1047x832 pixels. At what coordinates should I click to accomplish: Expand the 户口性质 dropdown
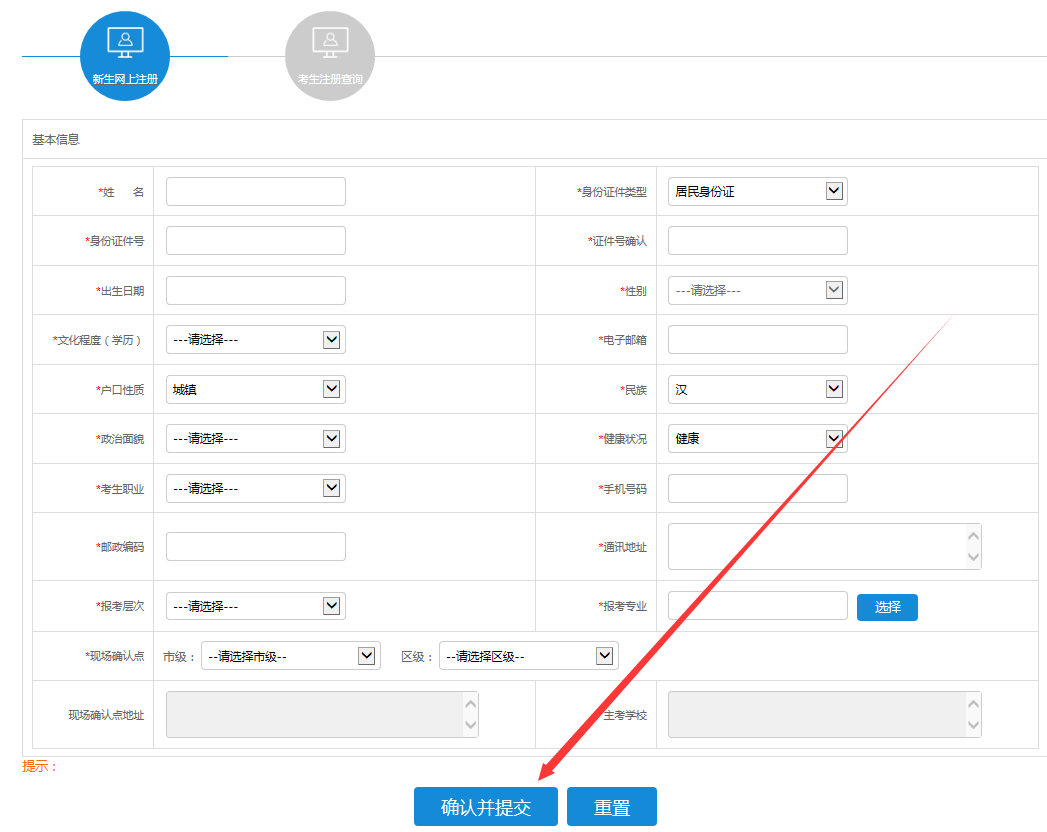point(255,389)
